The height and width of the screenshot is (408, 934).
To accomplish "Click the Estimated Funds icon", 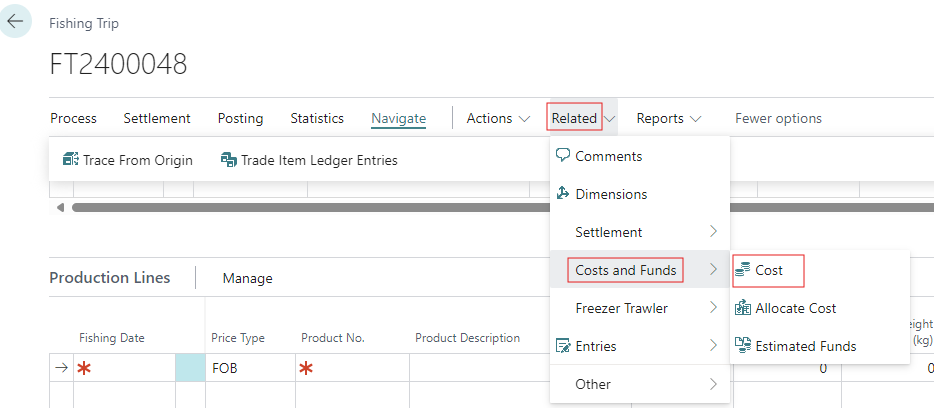I will point(743,346).
